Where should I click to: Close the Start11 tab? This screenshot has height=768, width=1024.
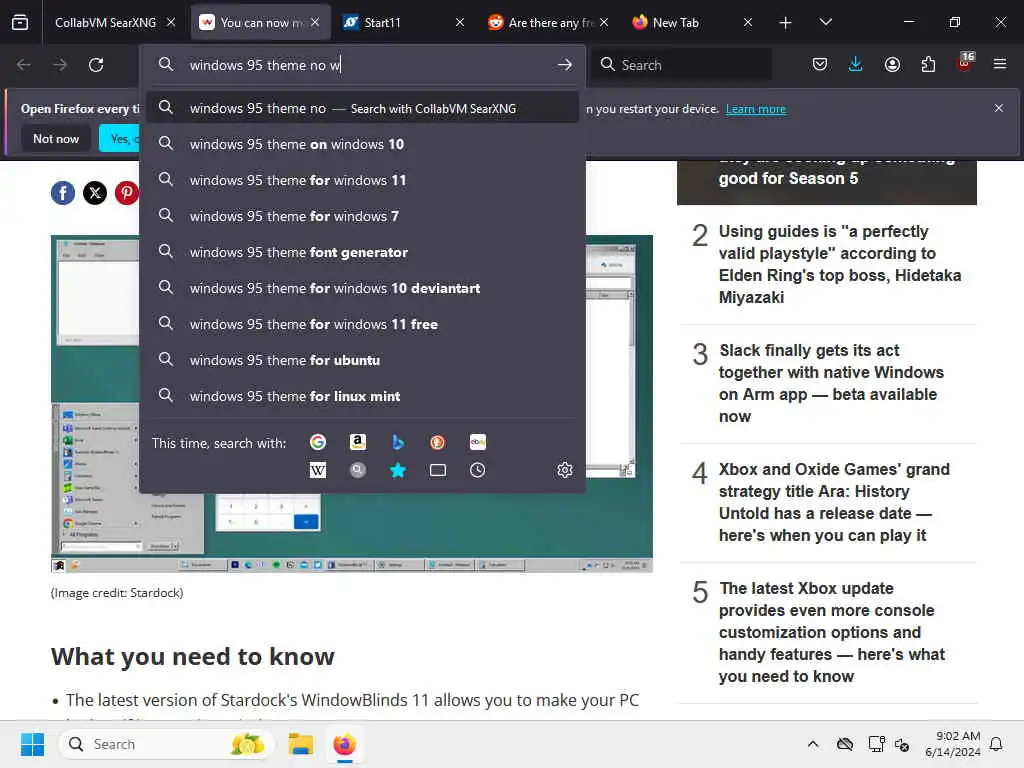[x=460, y=22]
